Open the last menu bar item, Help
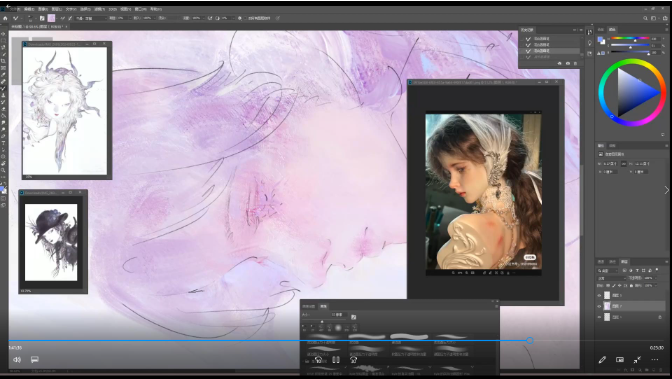Screen dimensions: 672x379 (156, 9)
